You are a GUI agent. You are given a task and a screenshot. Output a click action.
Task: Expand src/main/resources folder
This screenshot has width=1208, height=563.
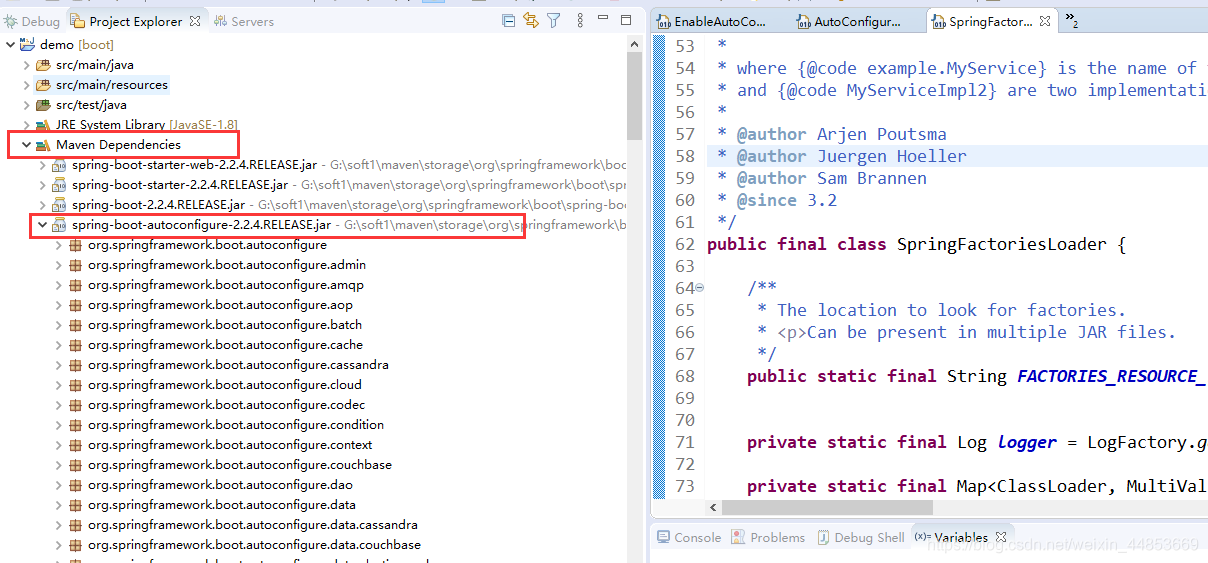point(26,85)
